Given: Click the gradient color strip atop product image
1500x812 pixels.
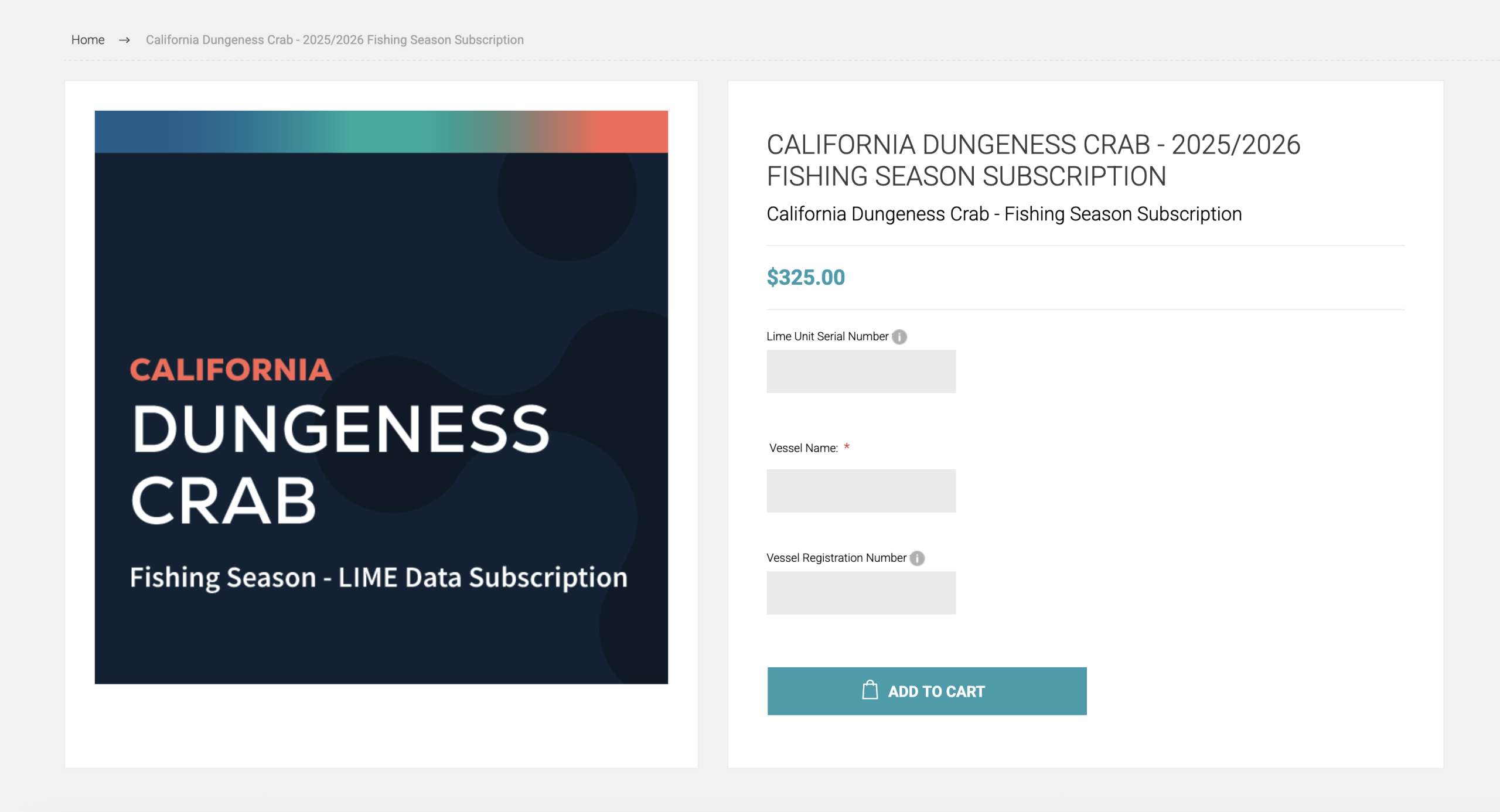Looking at the screenshot, I should pyautogui.click(x=381, y=132).
